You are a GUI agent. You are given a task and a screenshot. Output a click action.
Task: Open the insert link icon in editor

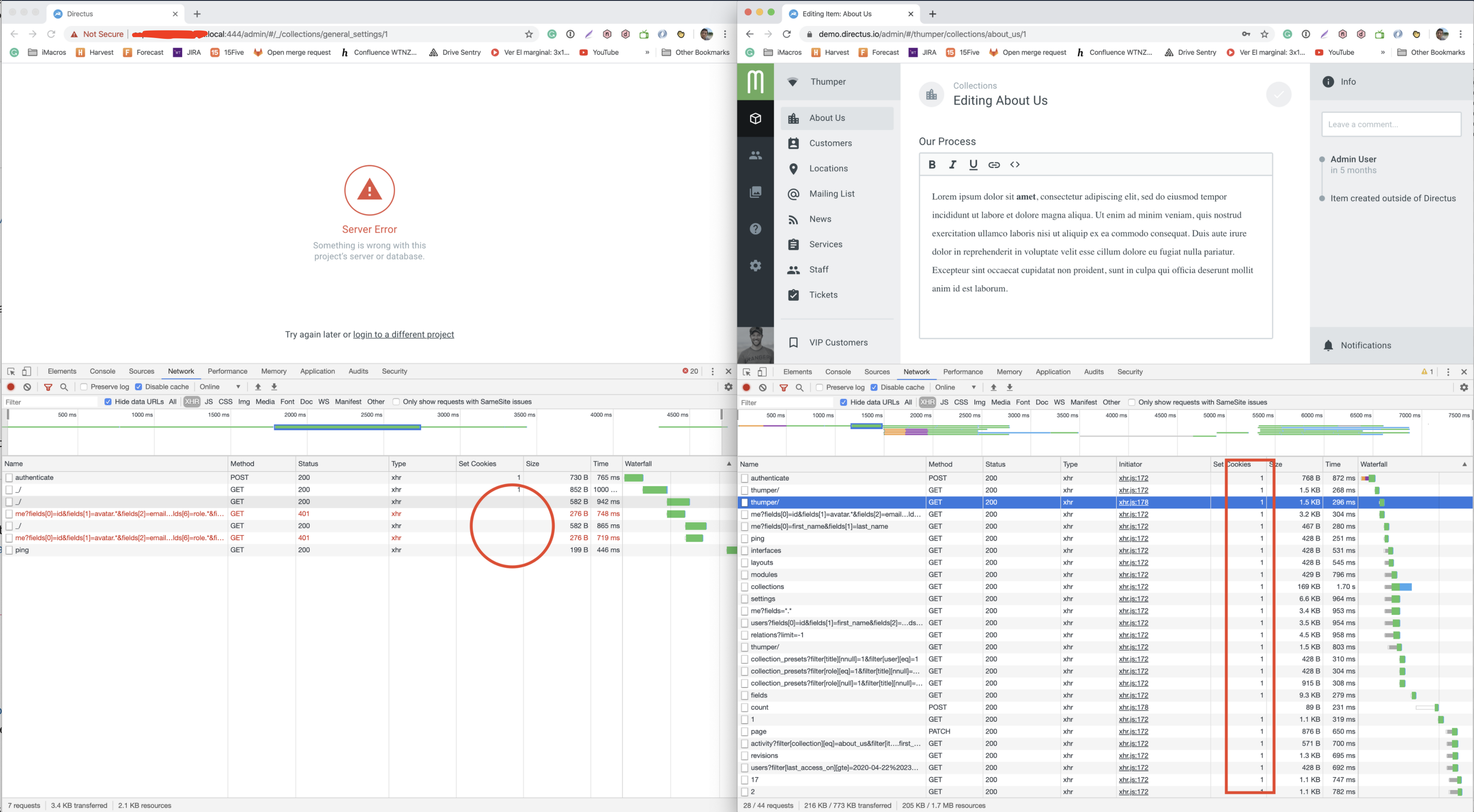(x=995, y=164)
